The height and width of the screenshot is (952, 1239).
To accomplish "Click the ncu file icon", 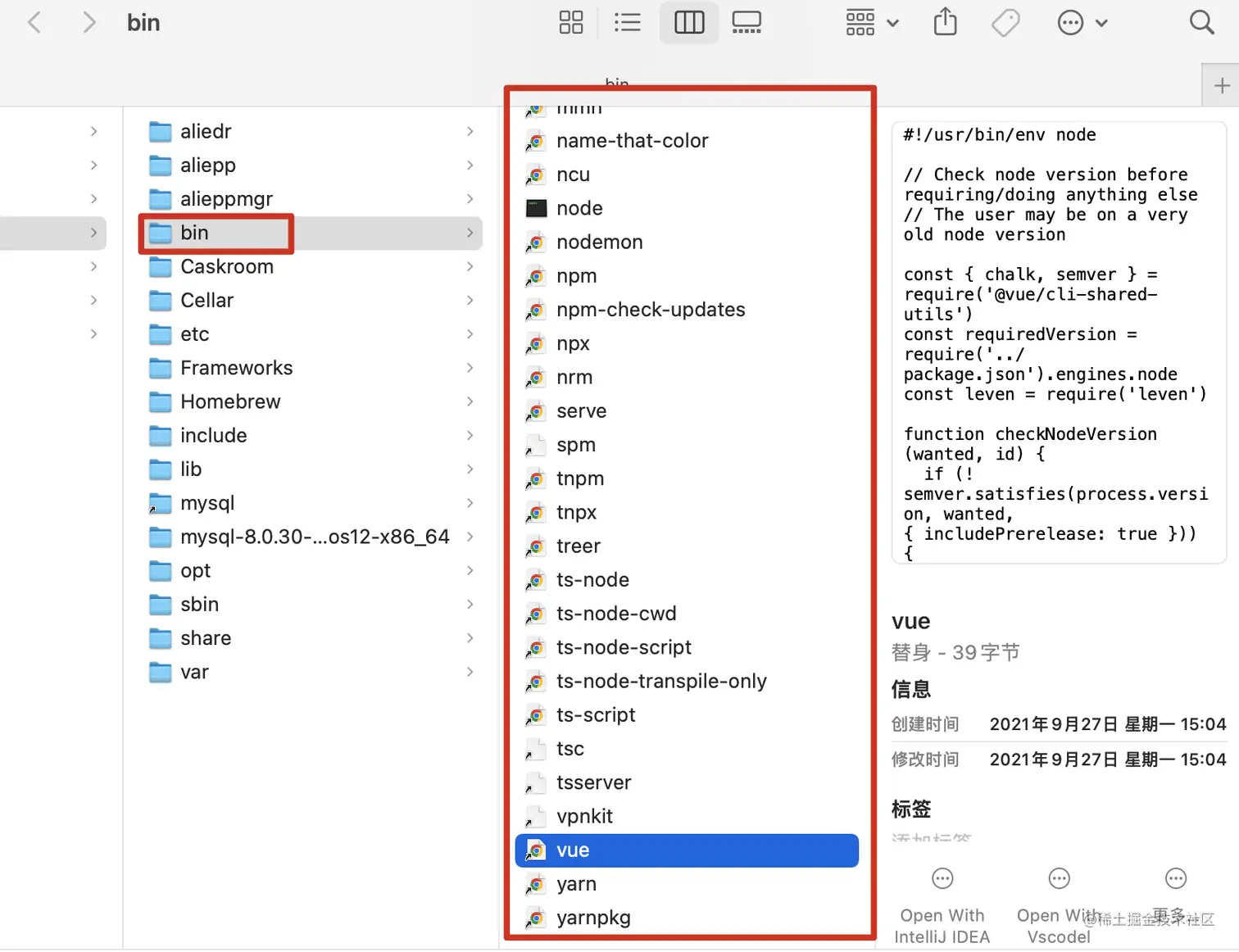I will pos(536,175).
